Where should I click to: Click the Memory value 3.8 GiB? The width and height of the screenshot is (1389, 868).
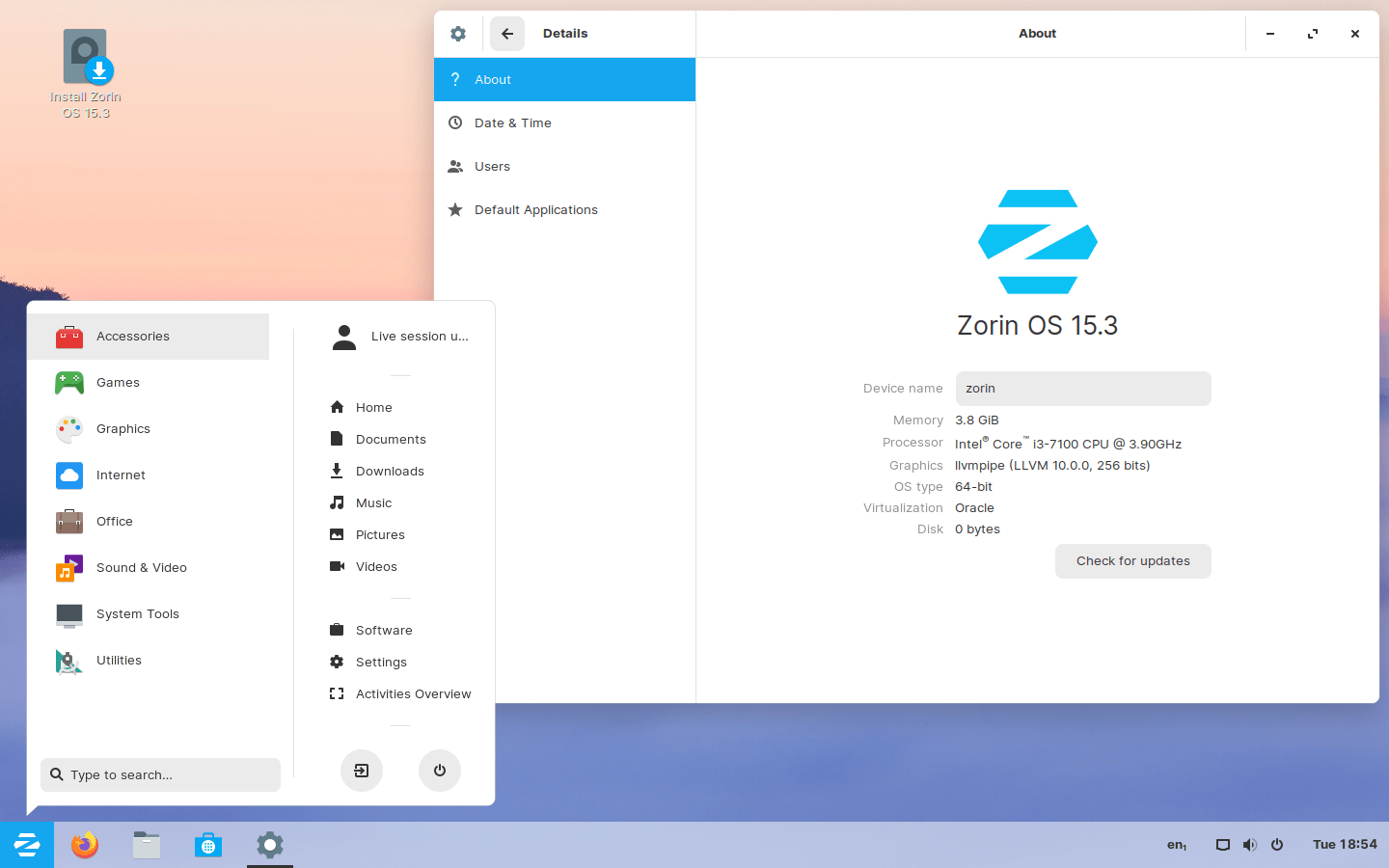coord(977,420)
